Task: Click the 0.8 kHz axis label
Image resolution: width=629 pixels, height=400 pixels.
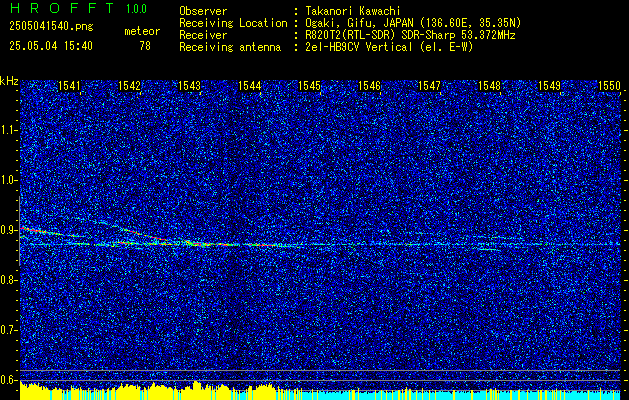Action: (9, 280)
